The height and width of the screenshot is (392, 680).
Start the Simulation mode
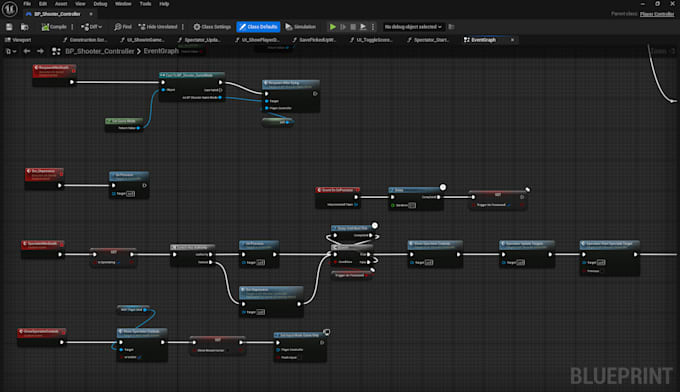click(x=301, y=27)
